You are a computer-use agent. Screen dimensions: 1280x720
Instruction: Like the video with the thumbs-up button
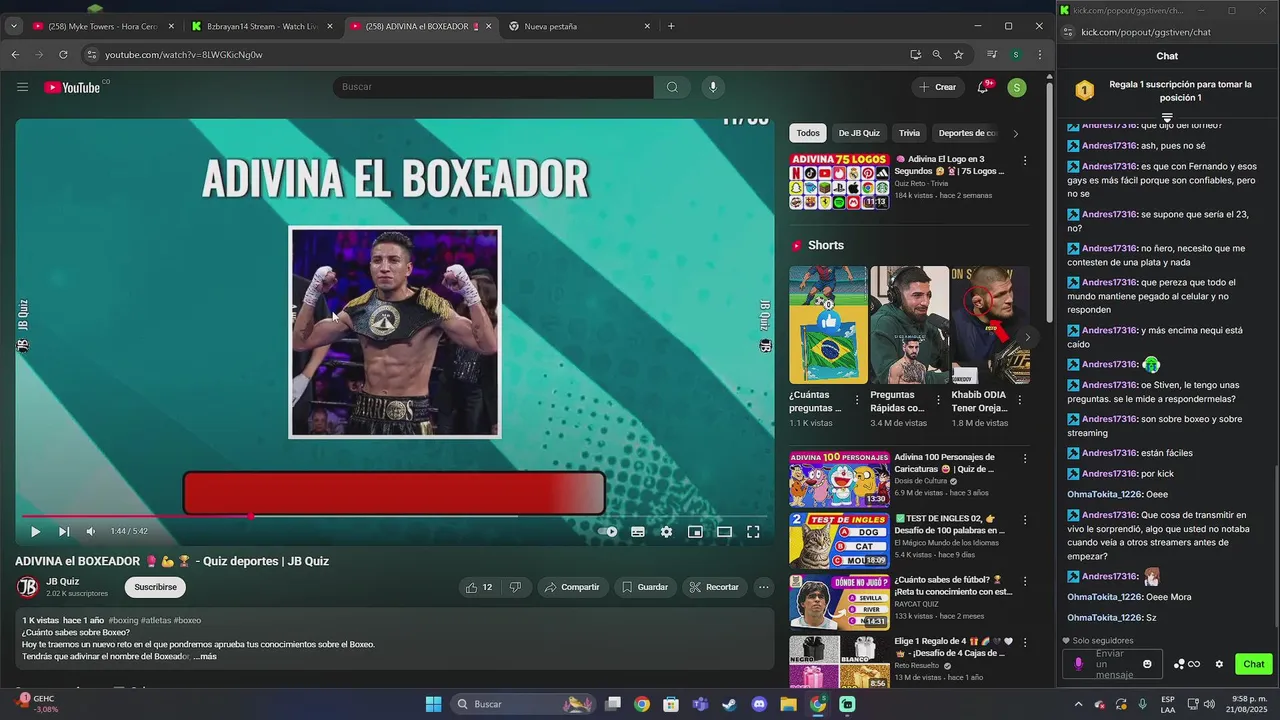pyautogui.click(x=479, y=587)
